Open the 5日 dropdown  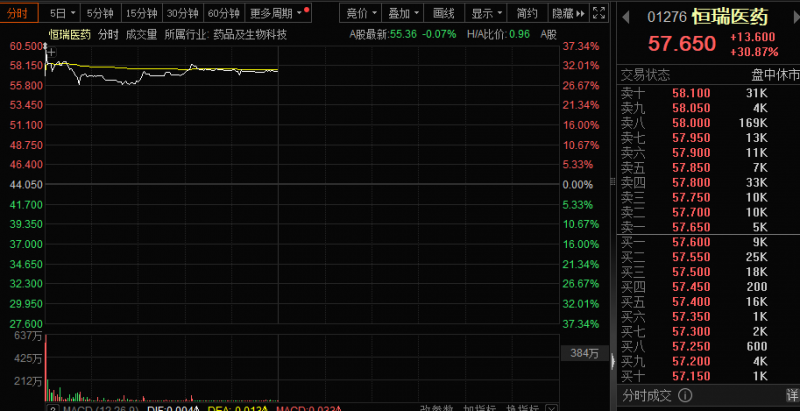click(60, 13)
